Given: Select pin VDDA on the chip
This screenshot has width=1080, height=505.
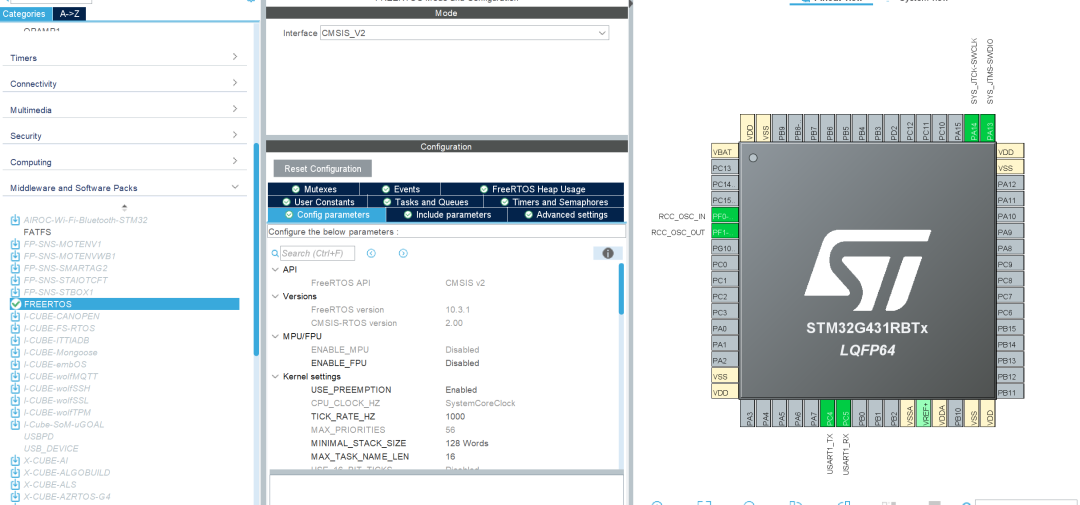Looking at the screenshot, I should (940, 414).
